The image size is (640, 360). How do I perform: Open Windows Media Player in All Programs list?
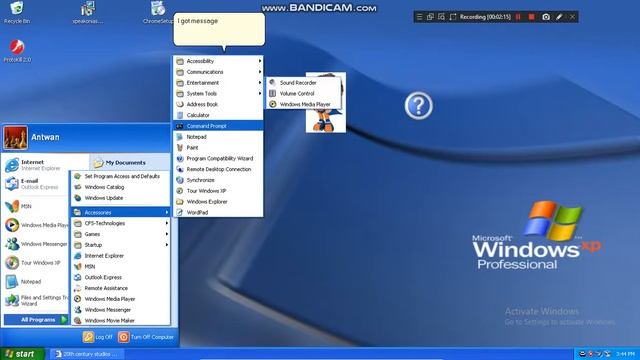(120, 299)
